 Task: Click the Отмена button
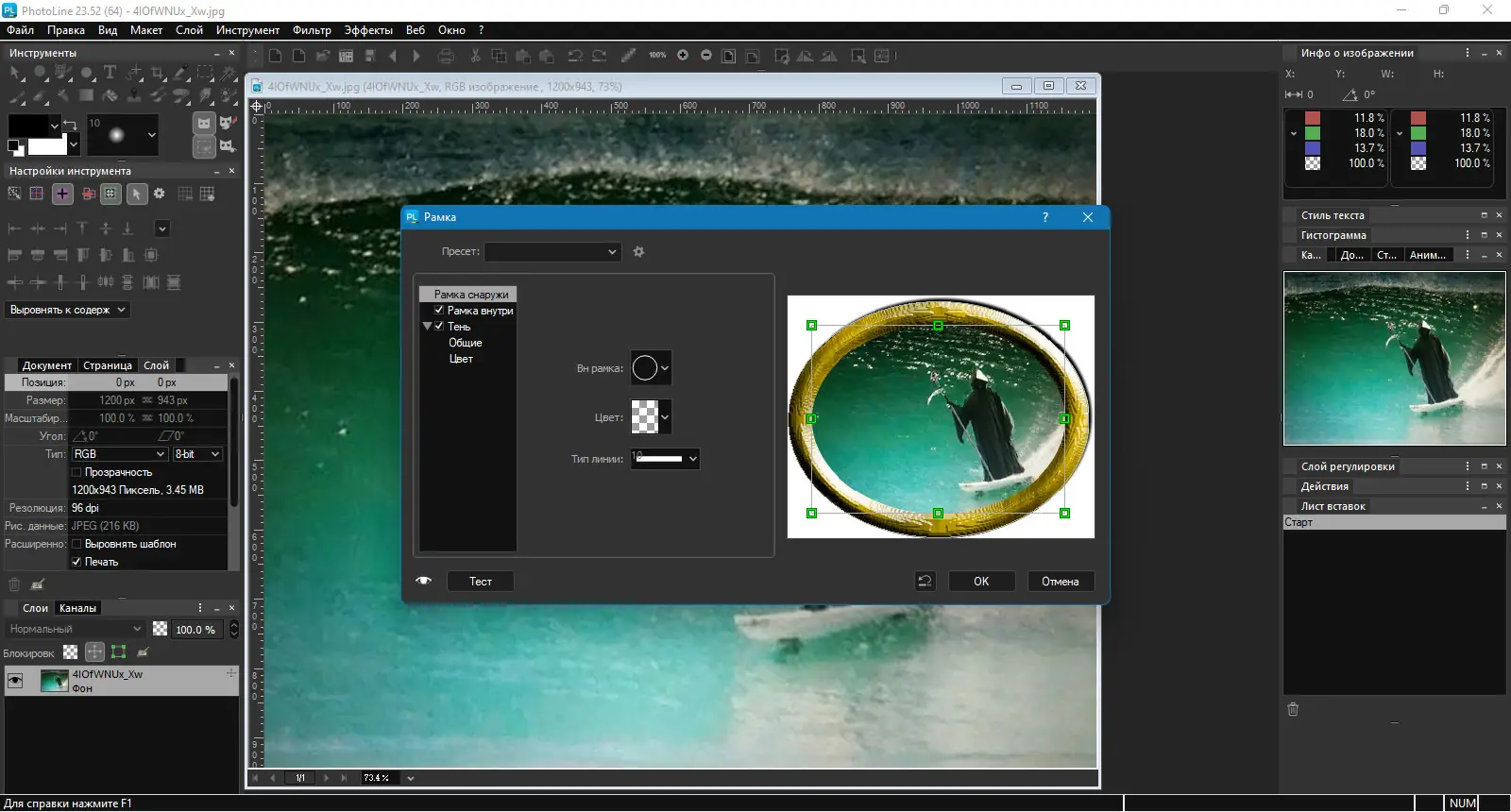[1061, 582]
